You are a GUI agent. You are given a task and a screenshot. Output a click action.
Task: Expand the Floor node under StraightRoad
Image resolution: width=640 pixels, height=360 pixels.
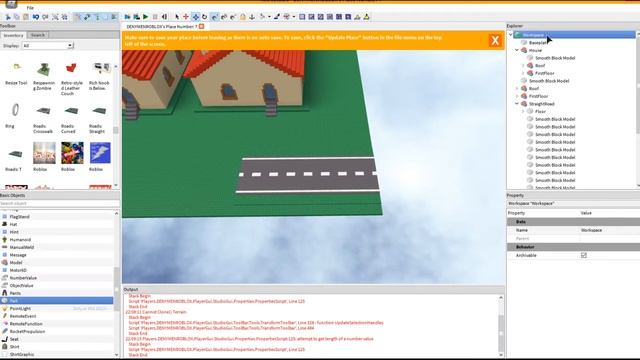point(523,111)
